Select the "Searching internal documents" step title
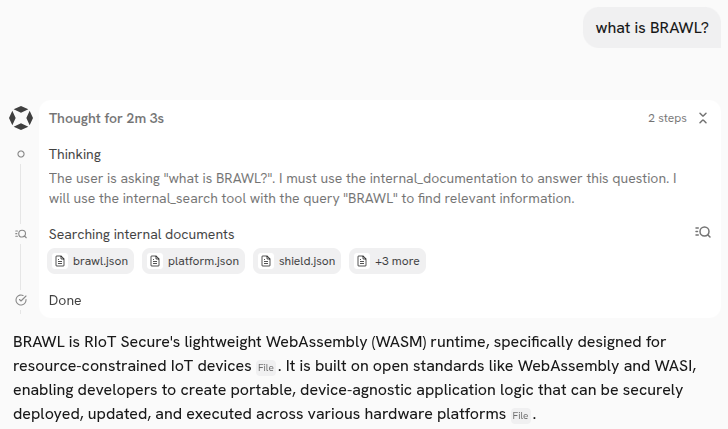 [x=141, y=234]
